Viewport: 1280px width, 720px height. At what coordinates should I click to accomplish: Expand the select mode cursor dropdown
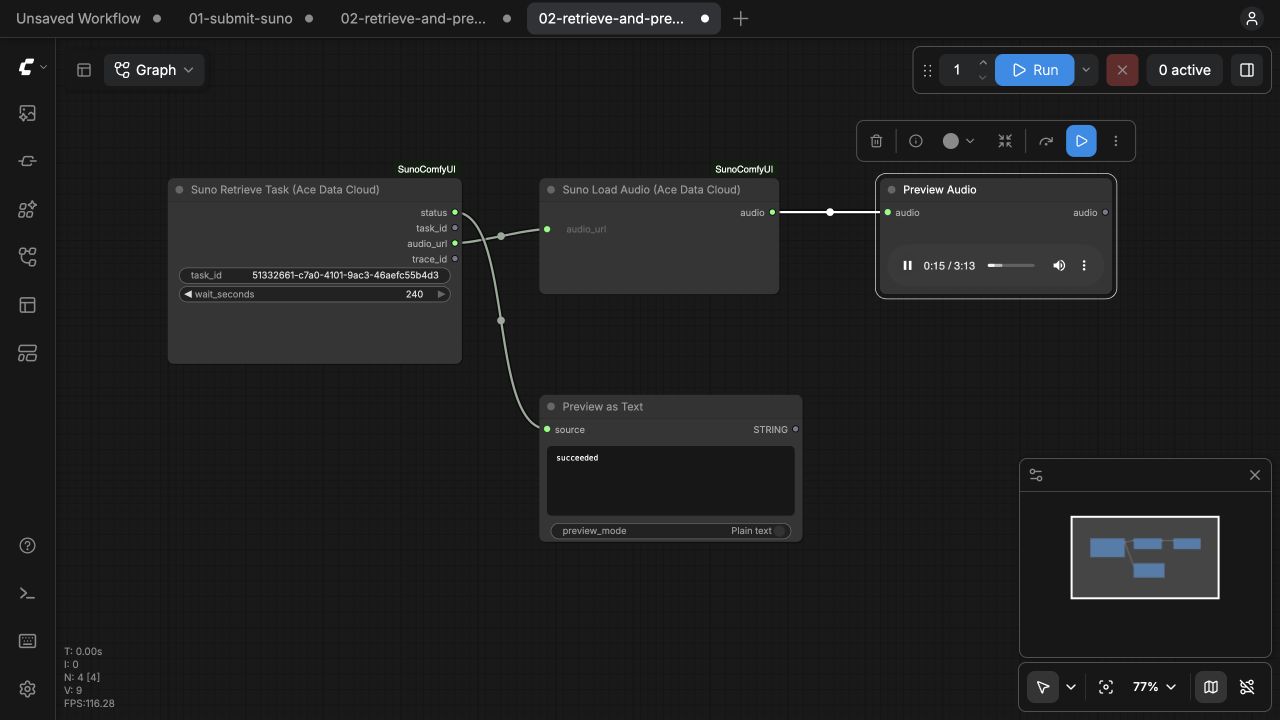[1071, 687]
